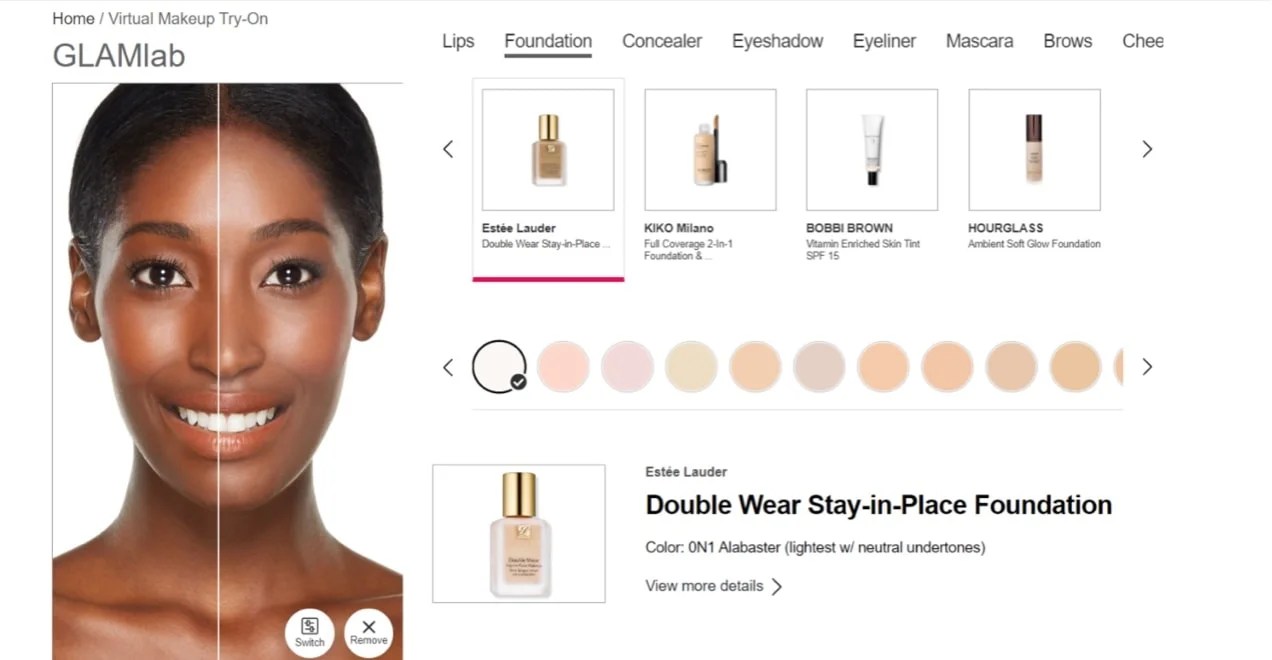Pick the light pink second shade swatch
1272x660 pixels.
tap(563, 366)
